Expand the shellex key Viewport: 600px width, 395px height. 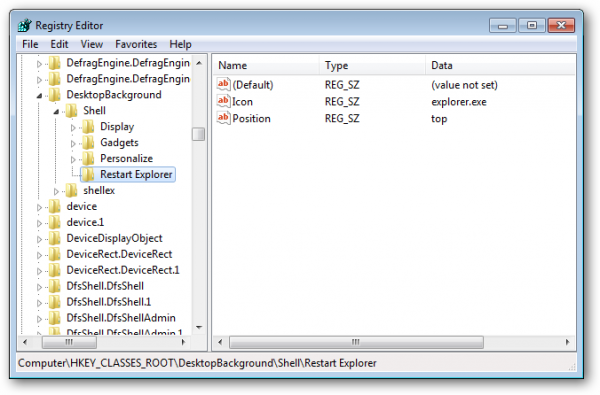[56, 191]
